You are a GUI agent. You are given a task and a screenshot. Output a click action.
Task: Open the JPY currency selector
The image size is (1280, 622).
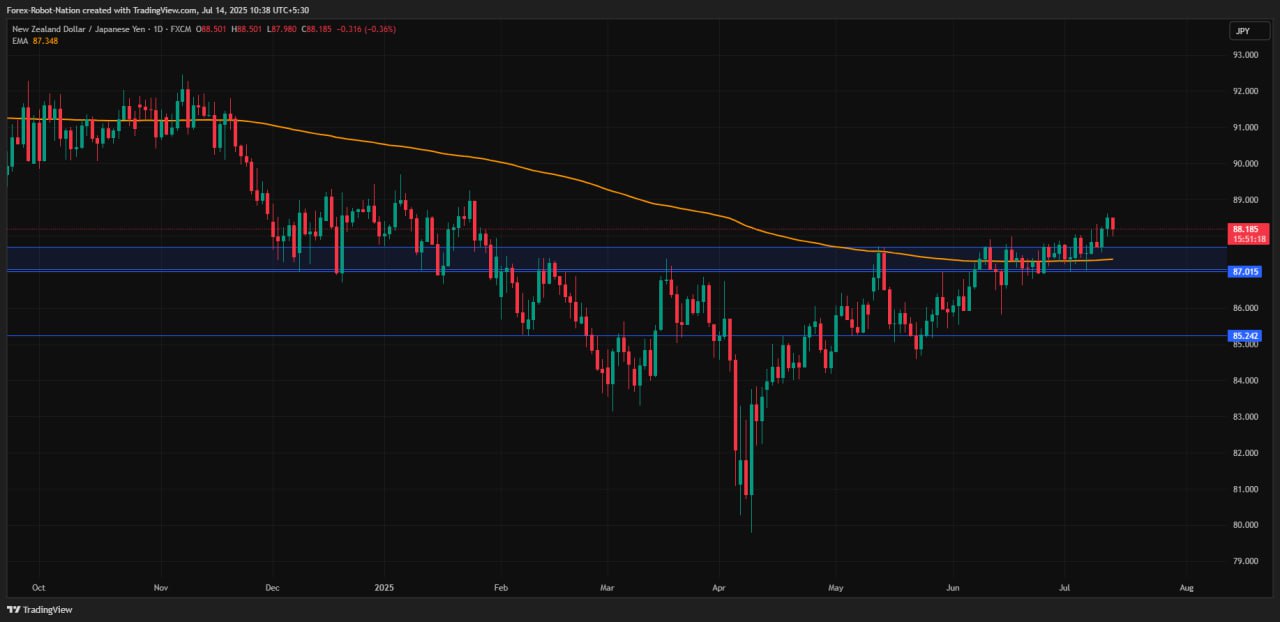coord(1249,31)
